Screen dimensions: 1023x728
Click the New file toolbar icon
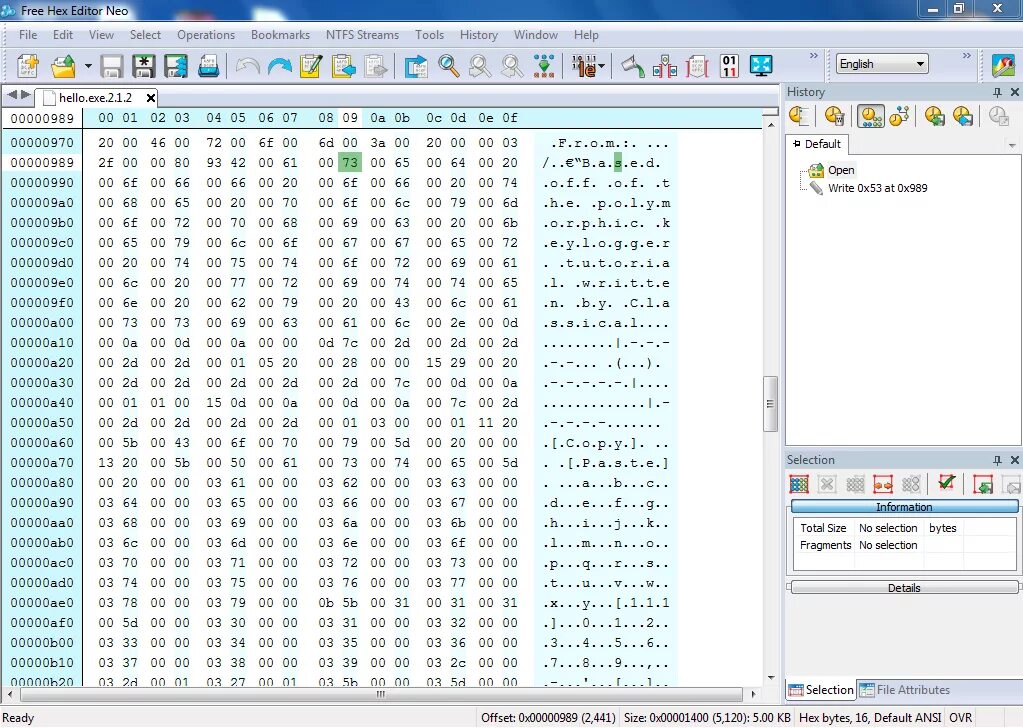[x=28, y=66]
